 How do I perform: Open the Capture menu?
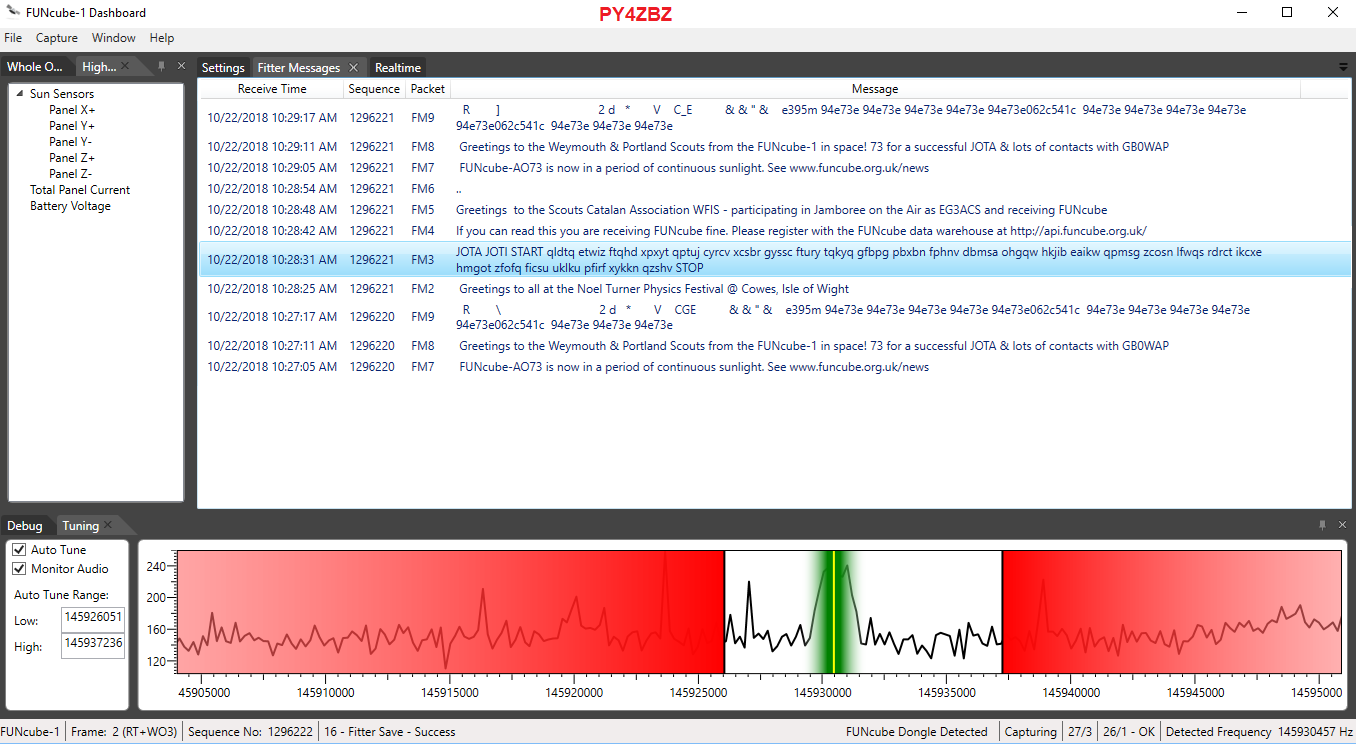(57, 38)
